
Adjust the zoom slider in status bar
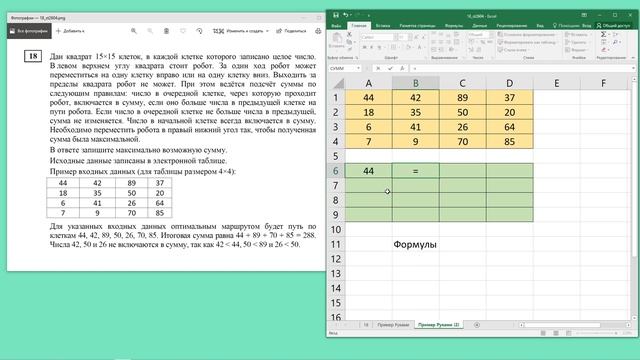597,333
